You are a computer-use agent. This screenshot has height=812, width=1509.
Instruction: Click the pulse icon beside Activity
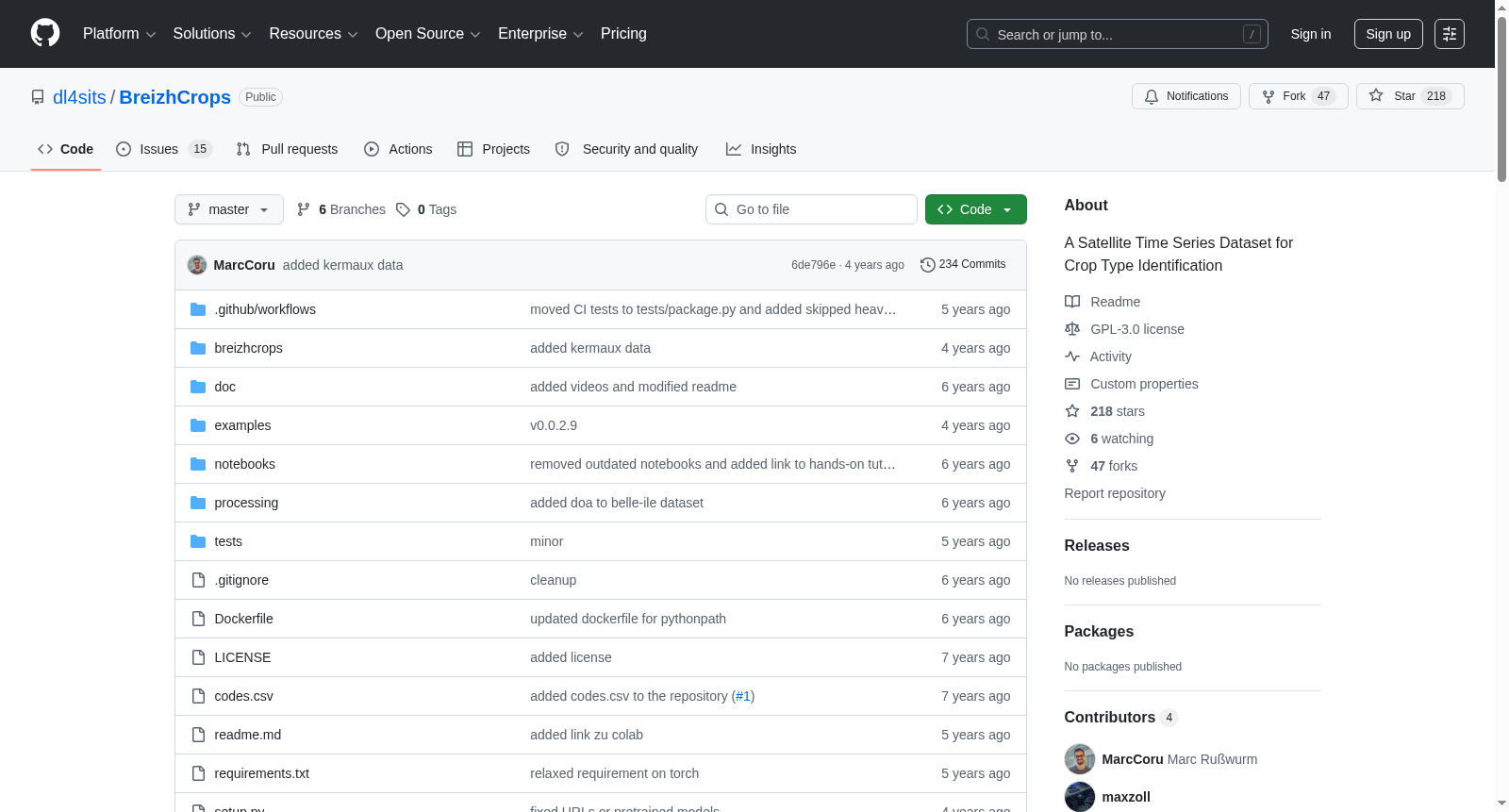tap(1072, 356)
